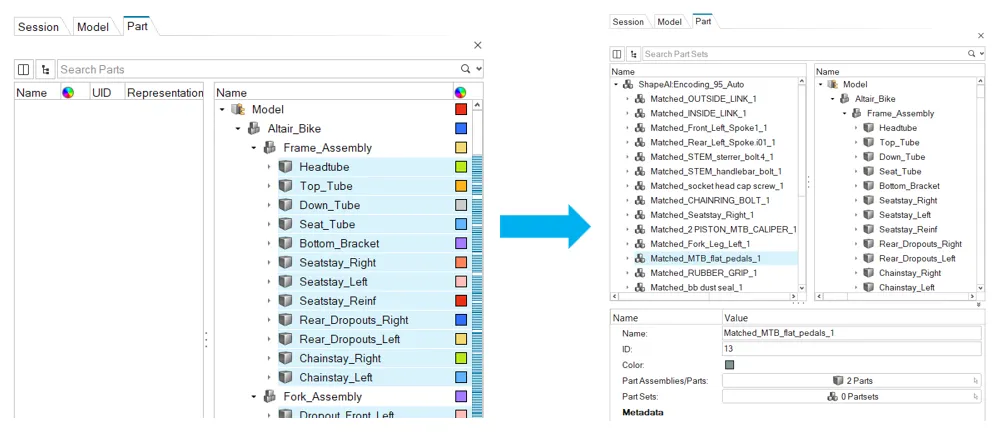The height and width of the screenshot is (436, 1005).
Task: Select Part tab above Search Part Sets
Action: click(x=703, y=21)
